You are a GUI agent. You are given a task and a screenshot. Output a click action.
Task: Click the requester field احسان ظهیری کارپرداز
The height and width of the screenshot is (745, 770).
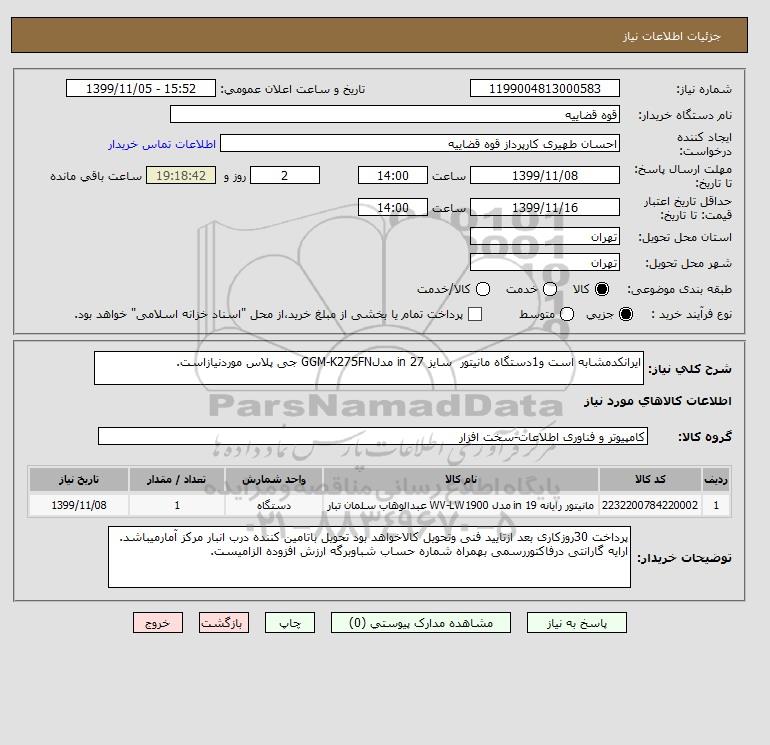420,143
